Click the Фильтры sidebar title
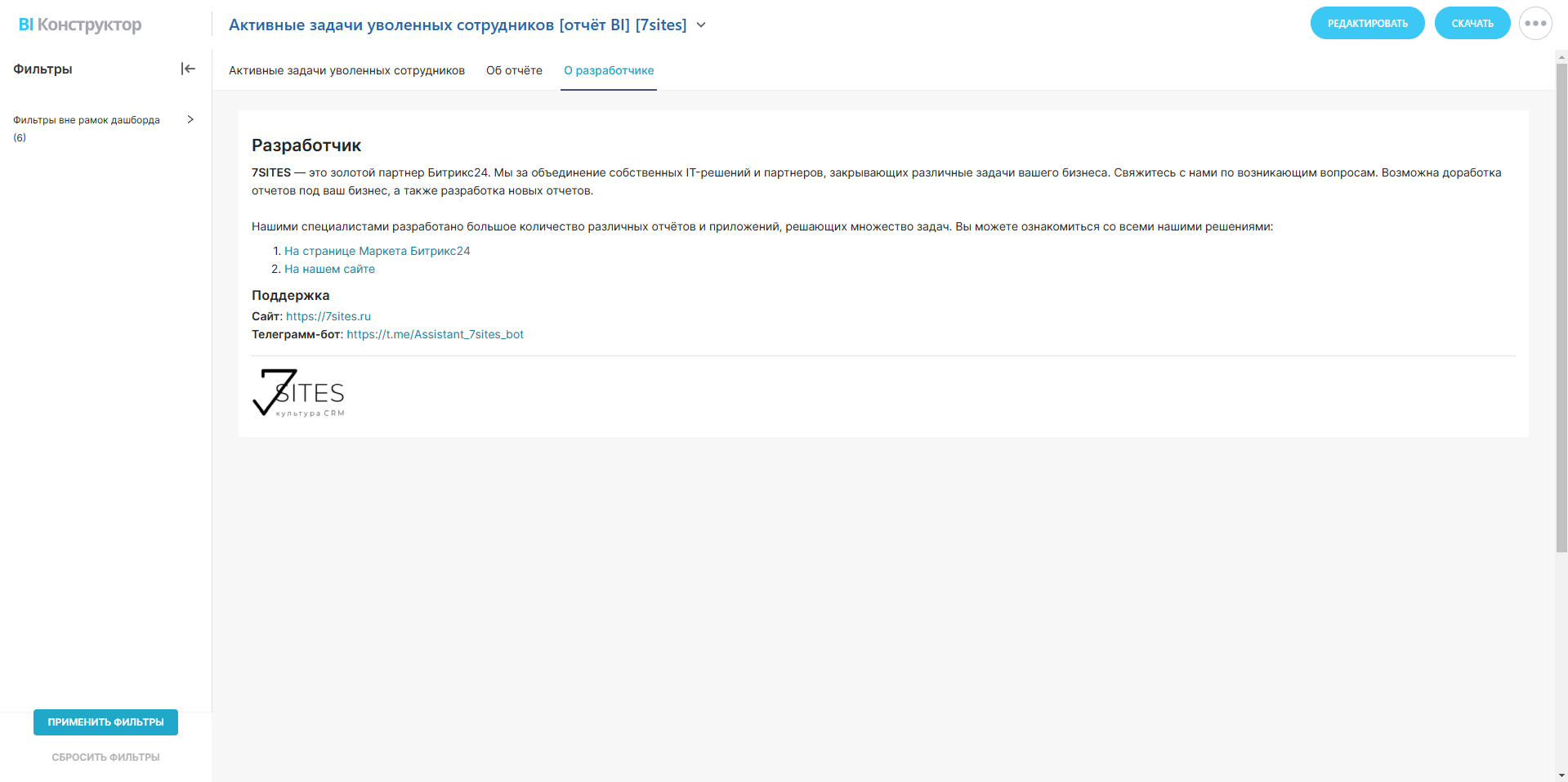 [42, 69]
